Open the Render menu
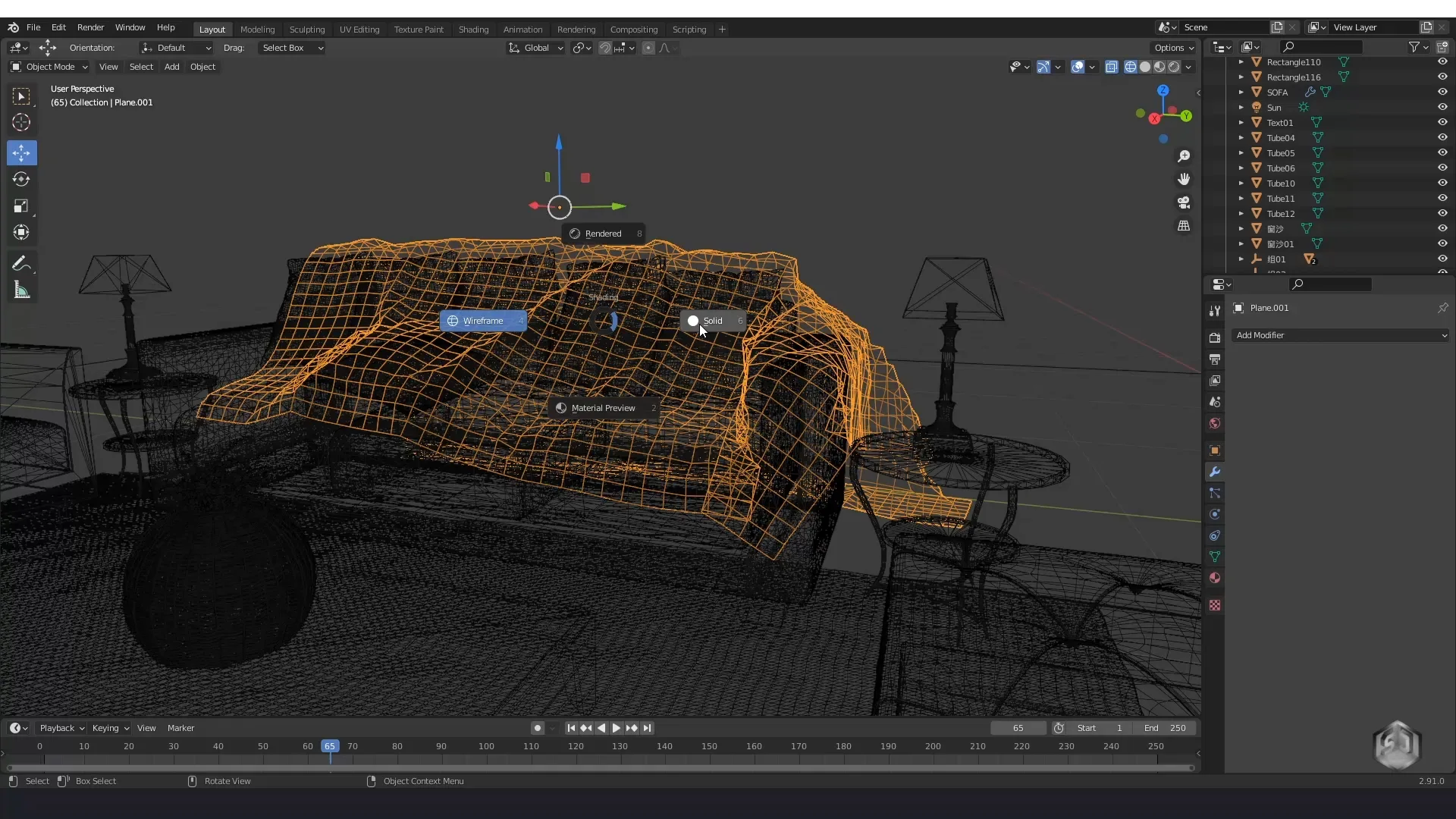1456x819 pixels. point(90,27)
